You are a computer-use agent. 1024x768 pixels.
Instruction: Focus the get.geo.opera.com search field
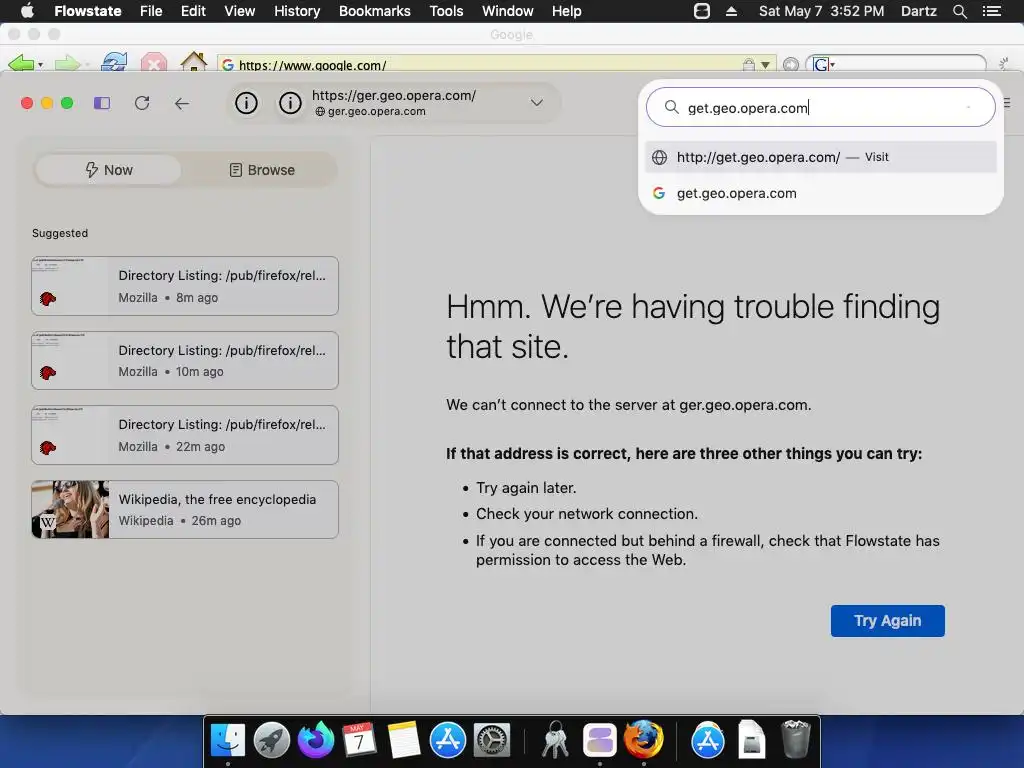coord(820,107)
